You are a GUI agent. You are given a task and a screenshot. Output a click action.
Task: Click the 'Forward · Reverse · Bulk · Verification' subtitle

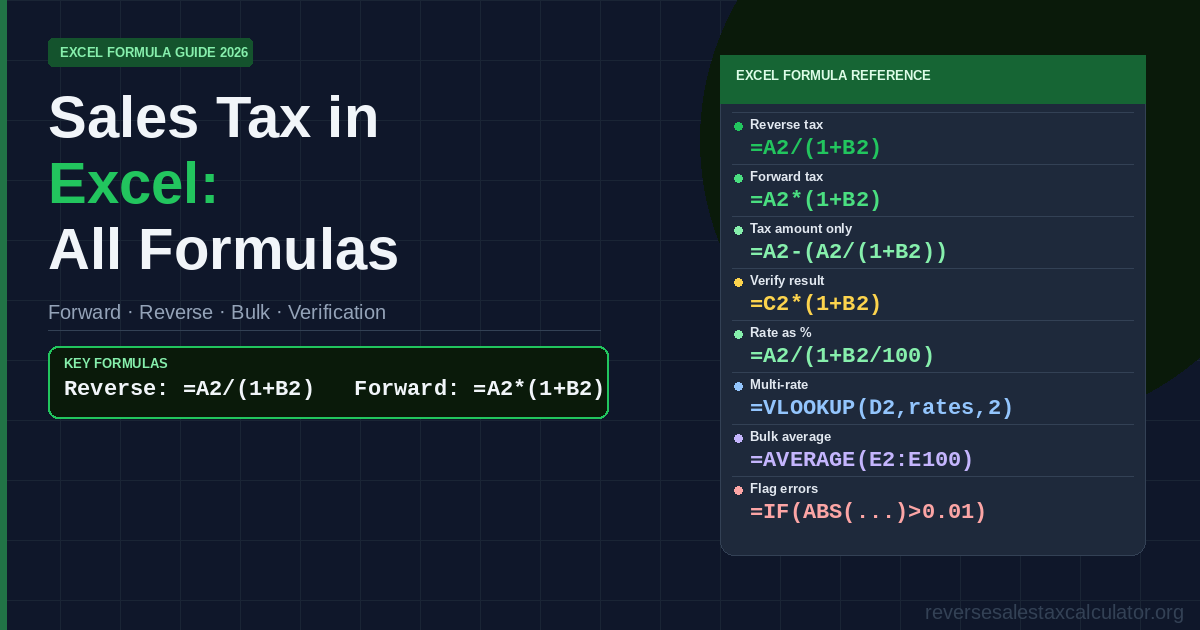217,312
